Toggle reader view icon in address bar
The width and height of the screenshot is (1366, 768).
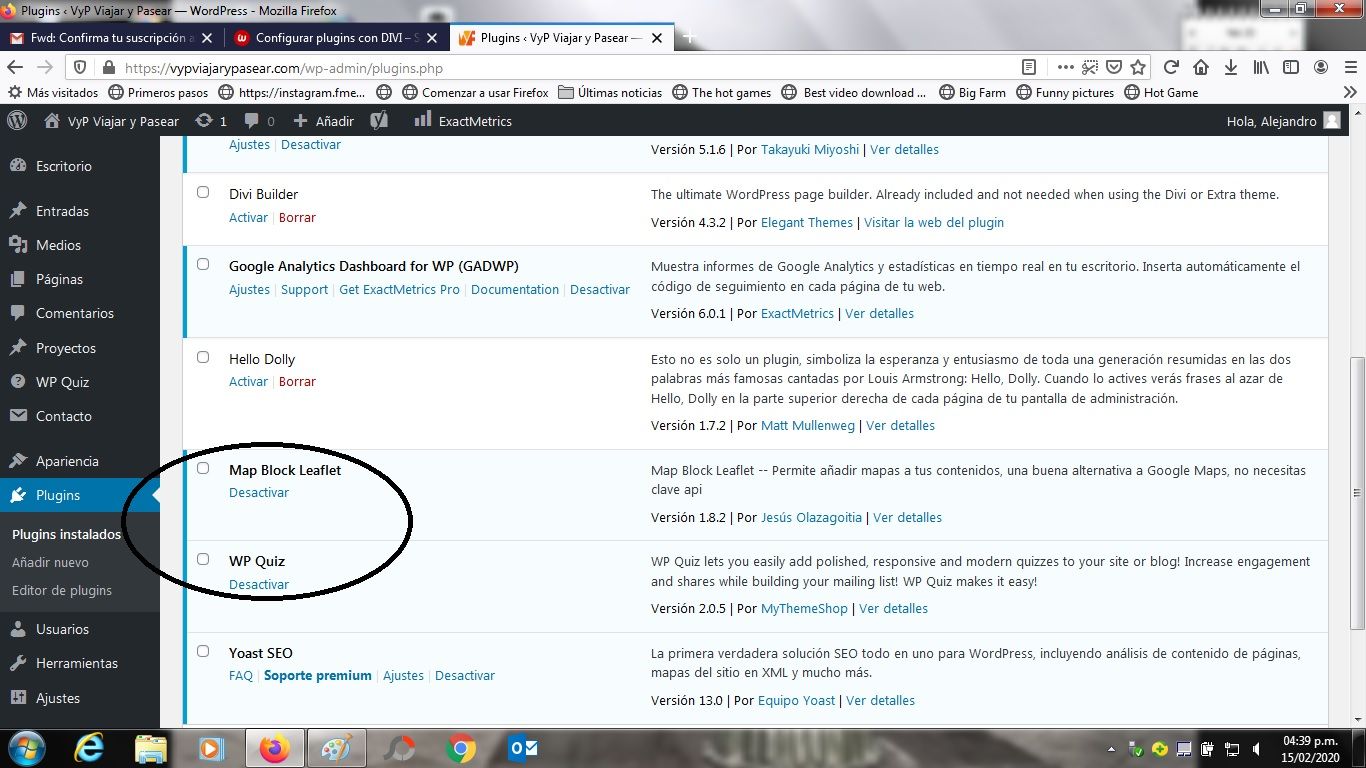[x=1029, y=67]
